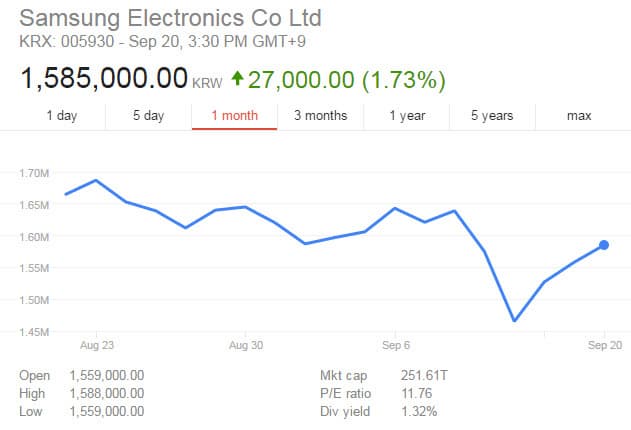This screenshot has height=430, width=631.
Task: Show the 1 year chart
Action: click(x=407, y=116)
